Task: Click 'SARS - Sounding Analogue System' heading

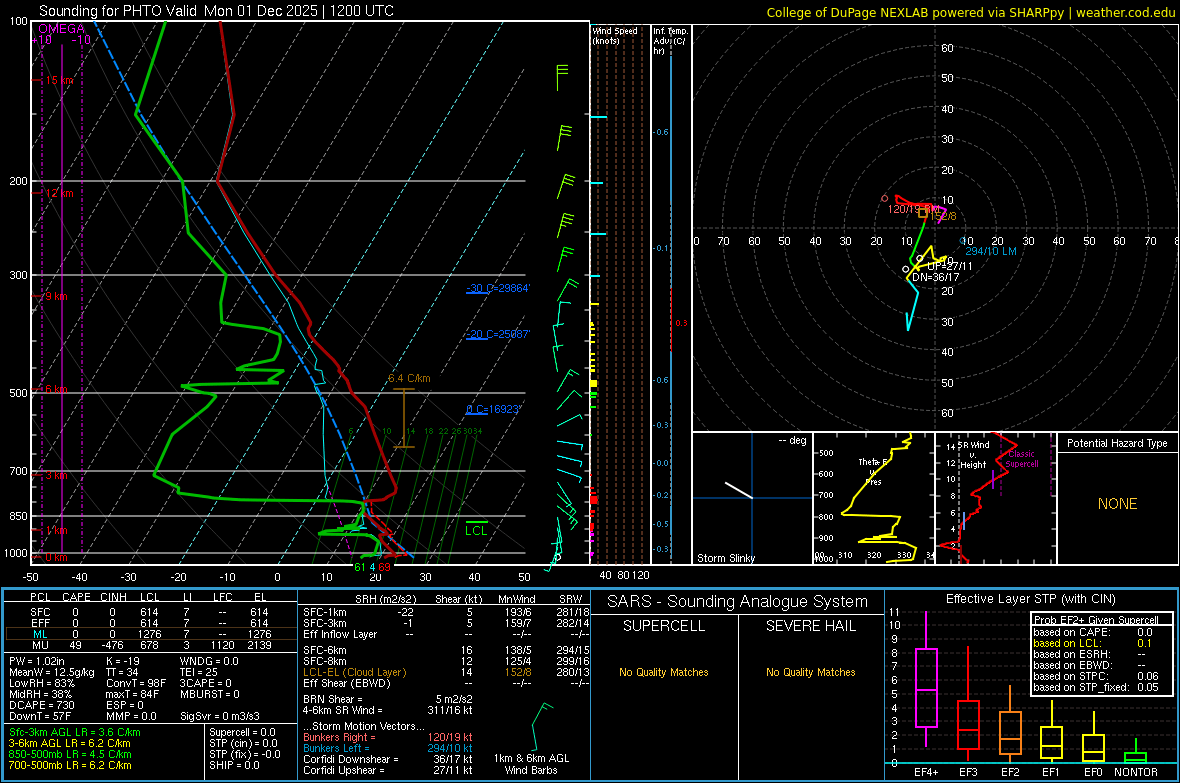Action: point(738,602)
